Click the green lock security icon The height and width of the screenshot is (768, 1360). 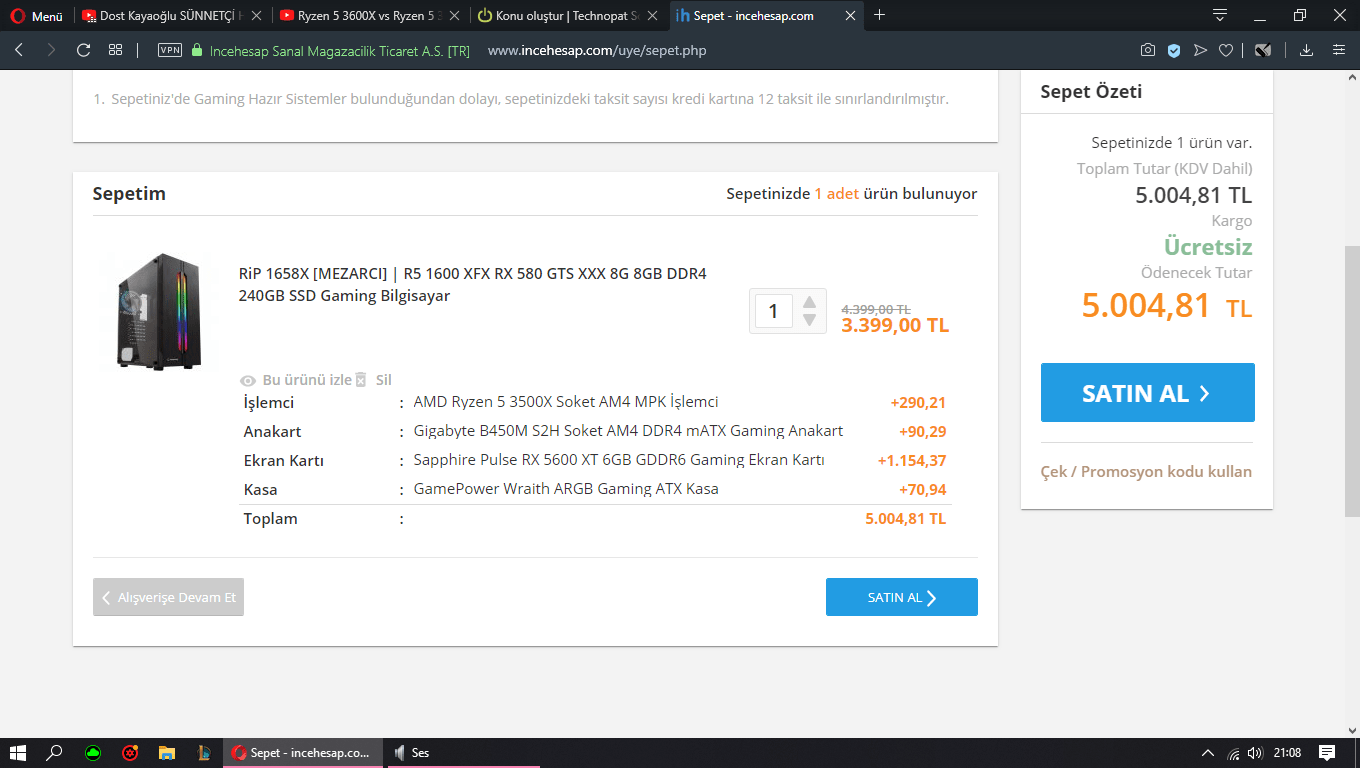(197, 50)
